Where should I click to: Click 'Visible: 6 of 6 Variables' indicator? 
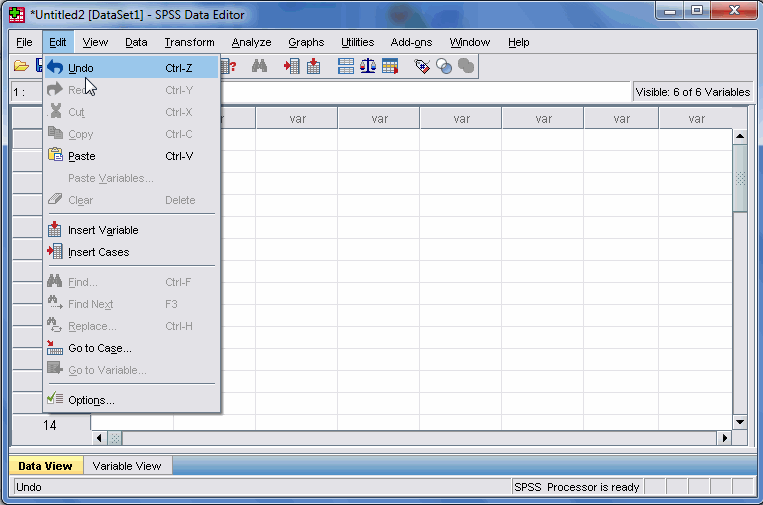[x=693, y=92]
